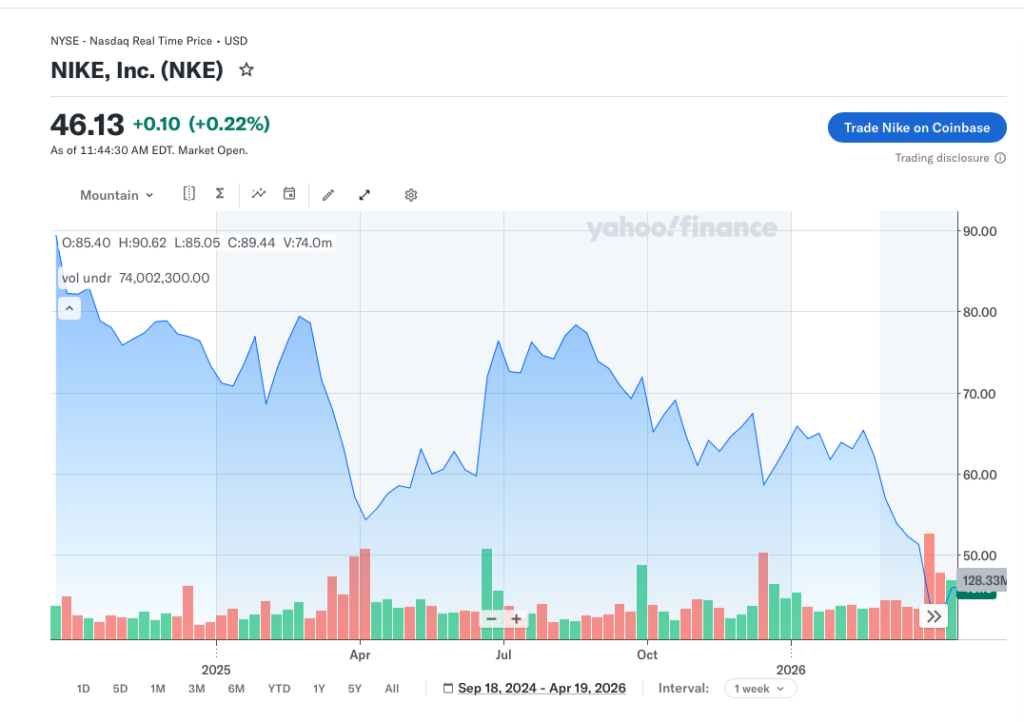Image resolution: width=1024 pixels, height=722 pixels.
Task: Collapse the chart legend with chevron
Action: [69, 309]
